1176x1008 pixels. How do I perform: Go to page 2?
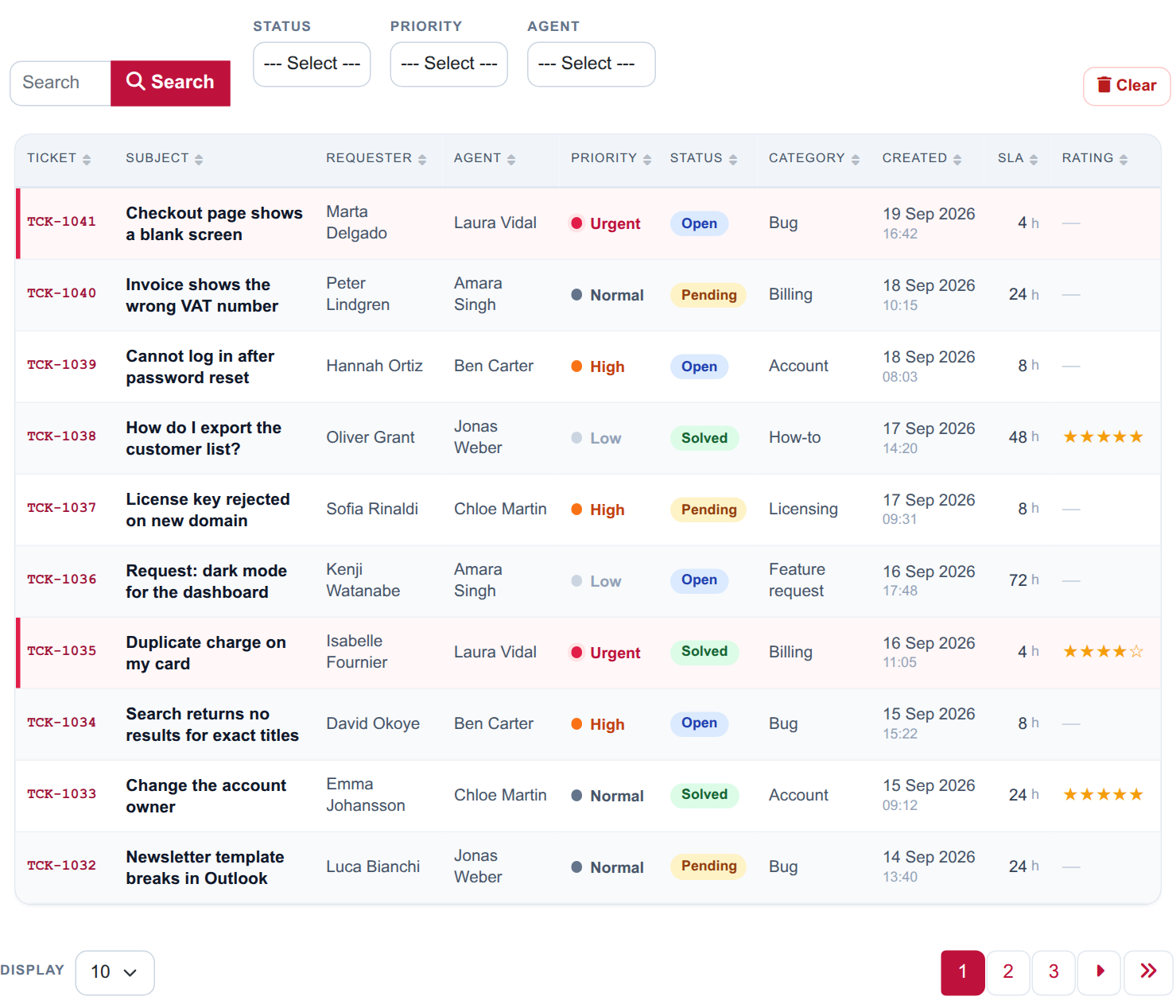pos(1008,972)
